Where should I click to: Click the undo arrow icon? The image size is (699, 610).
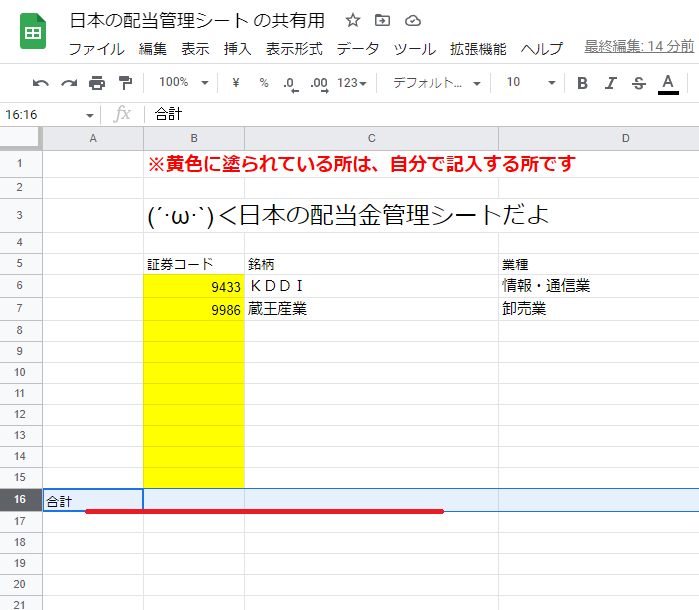(41, 83)
